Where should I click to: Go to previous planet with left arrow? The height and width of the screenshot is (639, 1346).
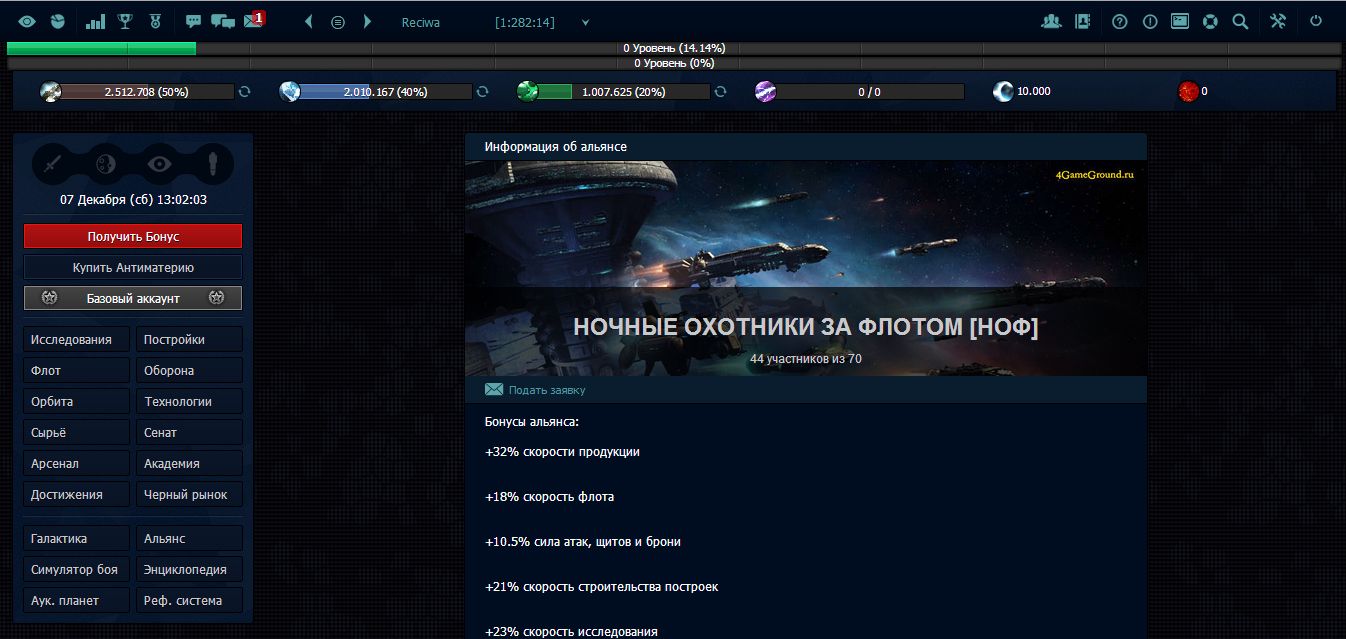point(308,21)
